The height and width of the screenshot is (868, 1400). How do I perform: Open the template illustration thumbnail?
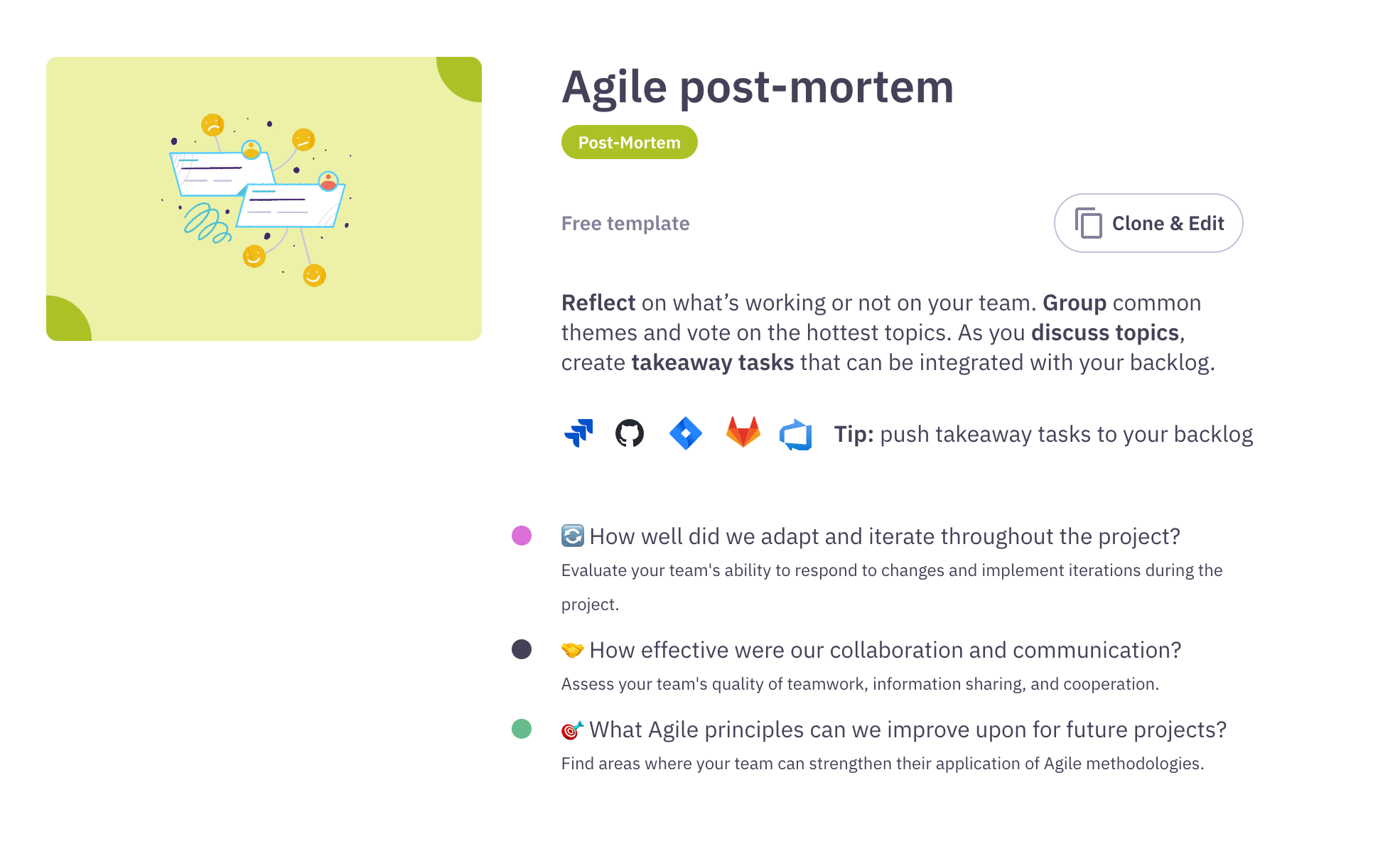coord(264,198)
